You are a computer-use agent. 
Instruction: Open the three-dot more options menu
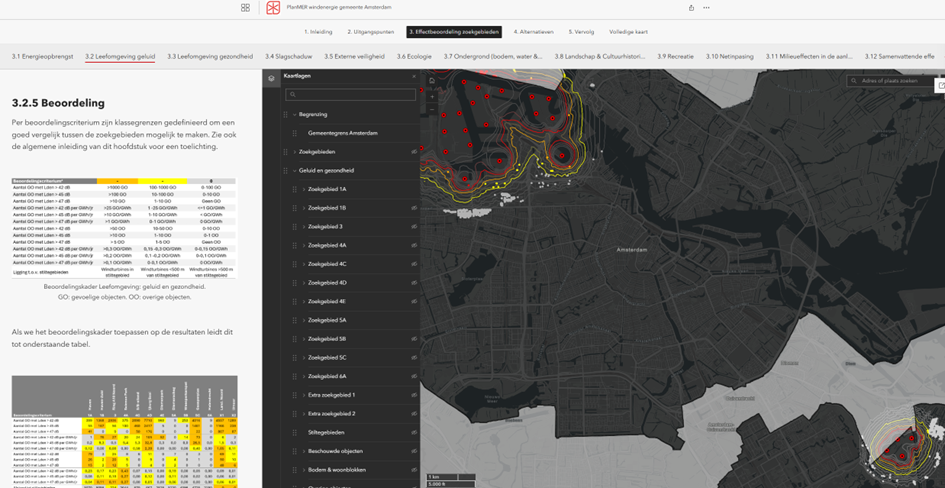point(707,7)
